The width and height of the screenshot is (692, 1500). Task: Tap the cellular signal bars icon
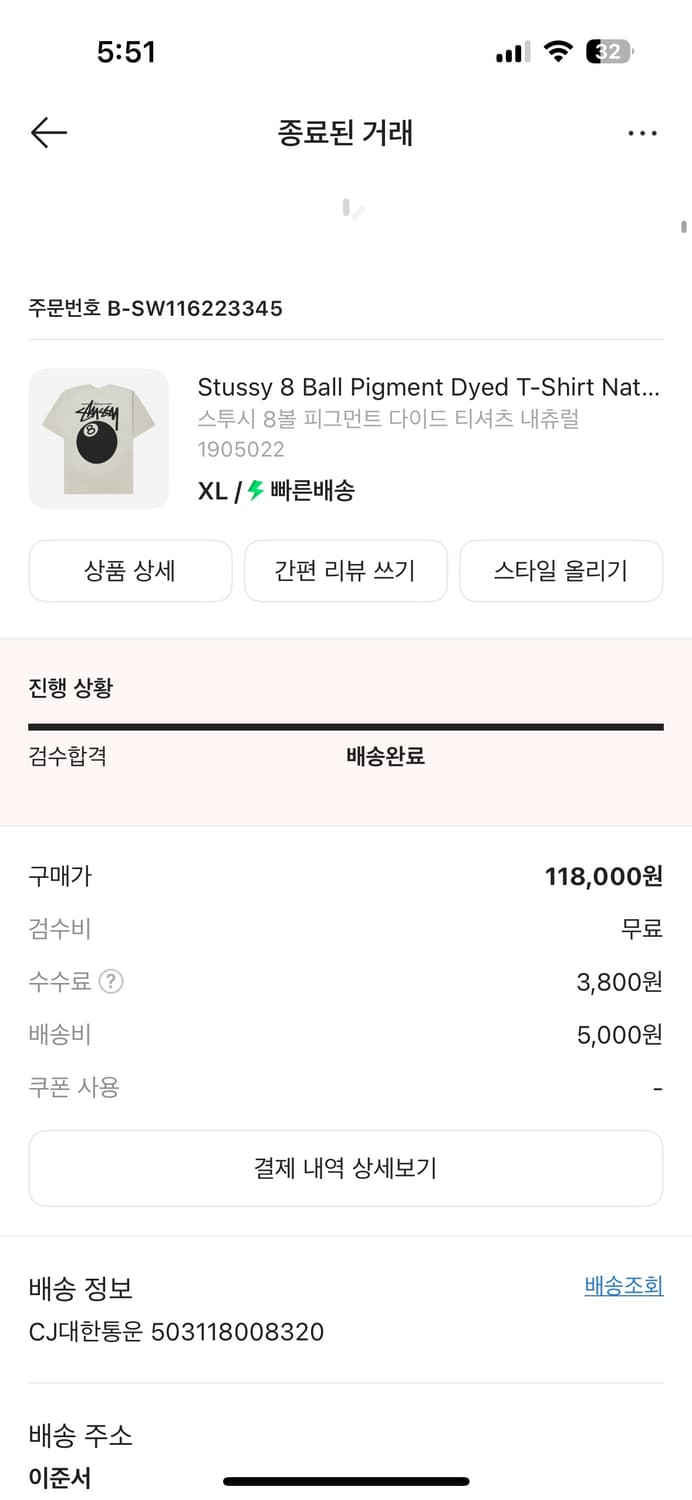click(x=513, y=53)
